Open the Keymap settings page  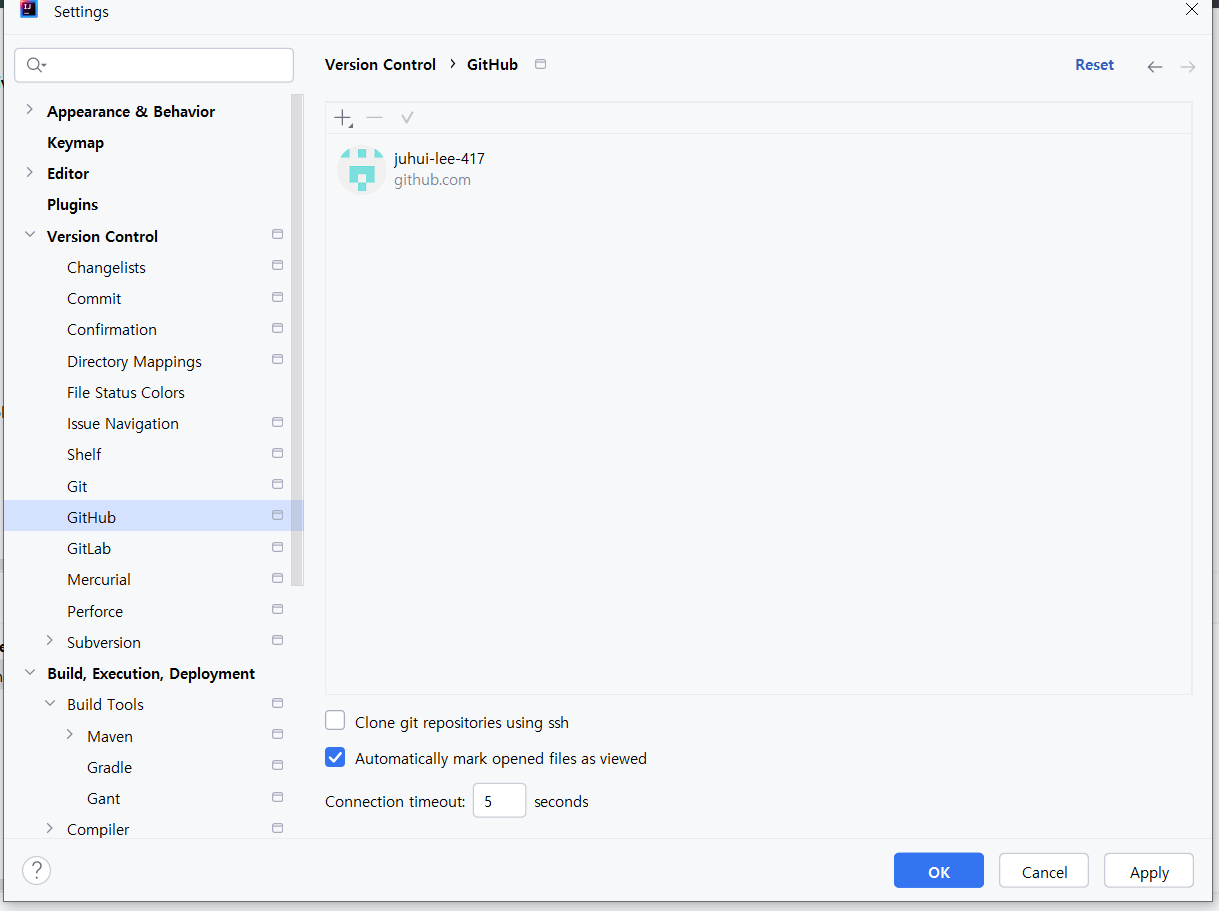click(x=75, y=143)
